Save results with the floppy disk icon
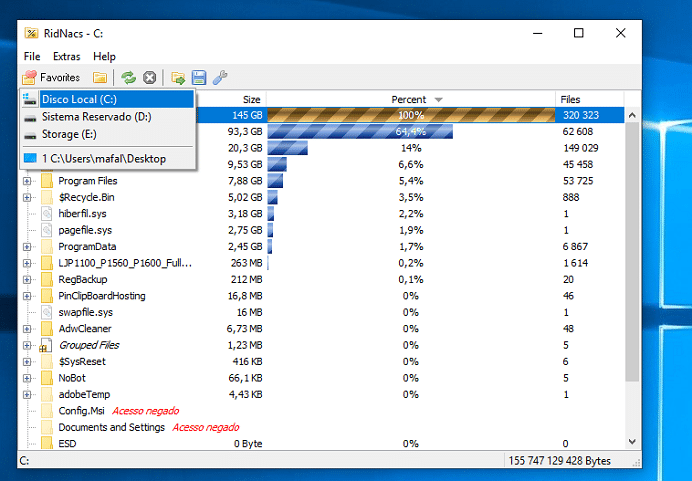This screenshot has width=692, height=481. coord(199,78)
